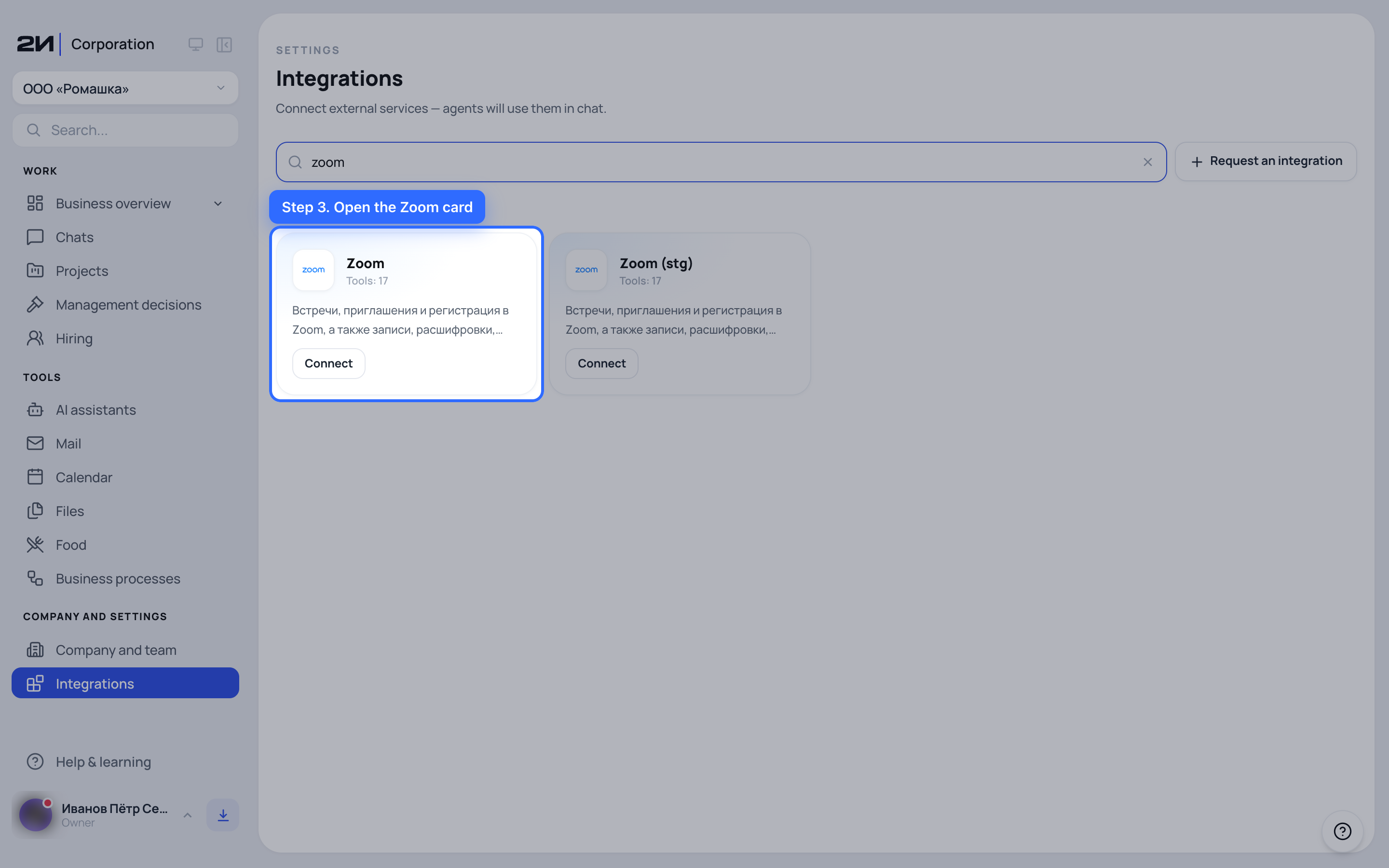Go to Projects

125,271
